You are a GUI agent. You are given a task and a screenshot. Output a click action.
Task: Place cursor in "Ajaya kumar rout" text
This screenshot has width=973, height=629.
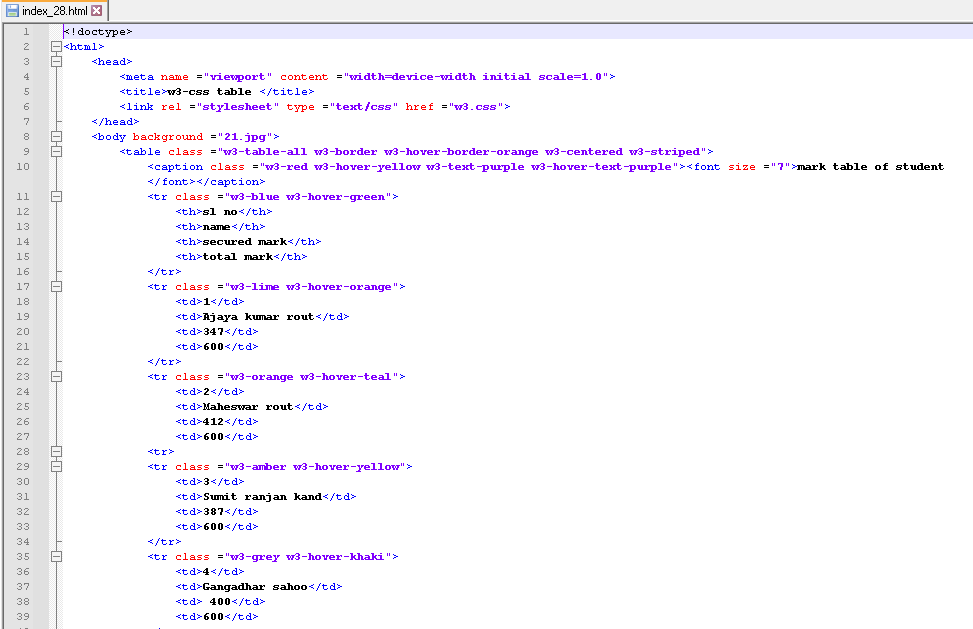258,317
